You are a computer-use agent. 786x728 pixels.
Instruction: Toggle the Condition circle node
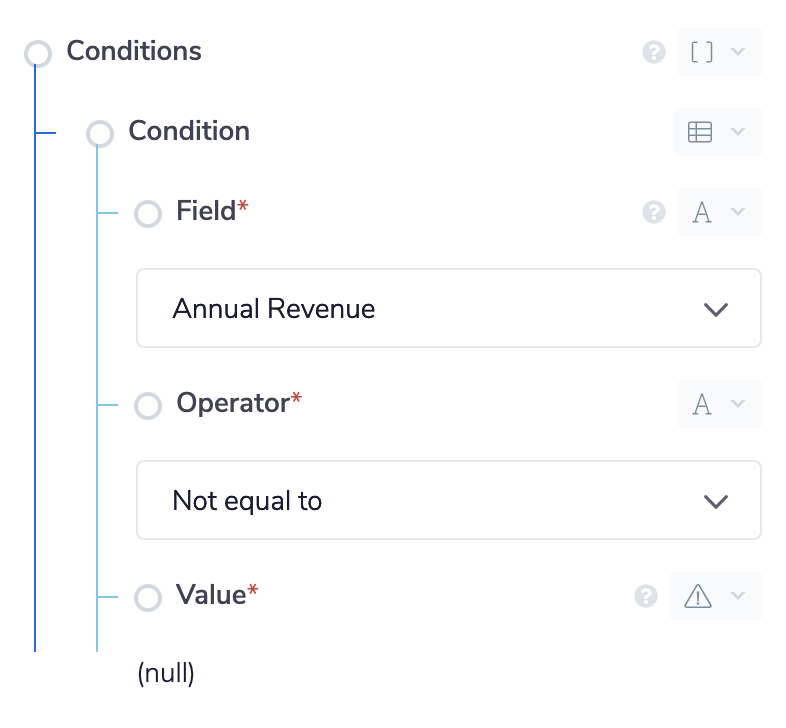100,134
